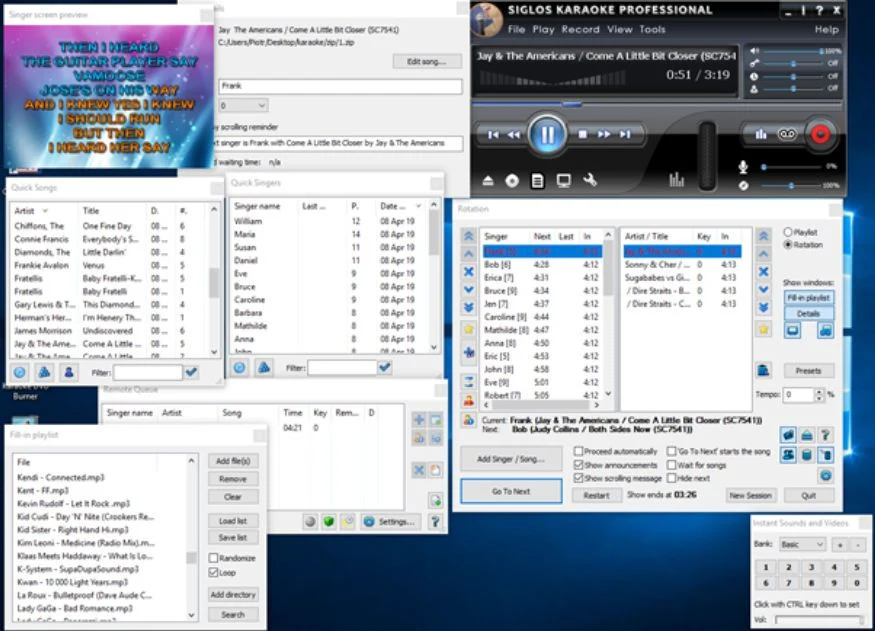Viewport: 875px width, 631px height.
Task: Check the Randomize option in Fill-in playlist
Action: click(x=214, y=558)
